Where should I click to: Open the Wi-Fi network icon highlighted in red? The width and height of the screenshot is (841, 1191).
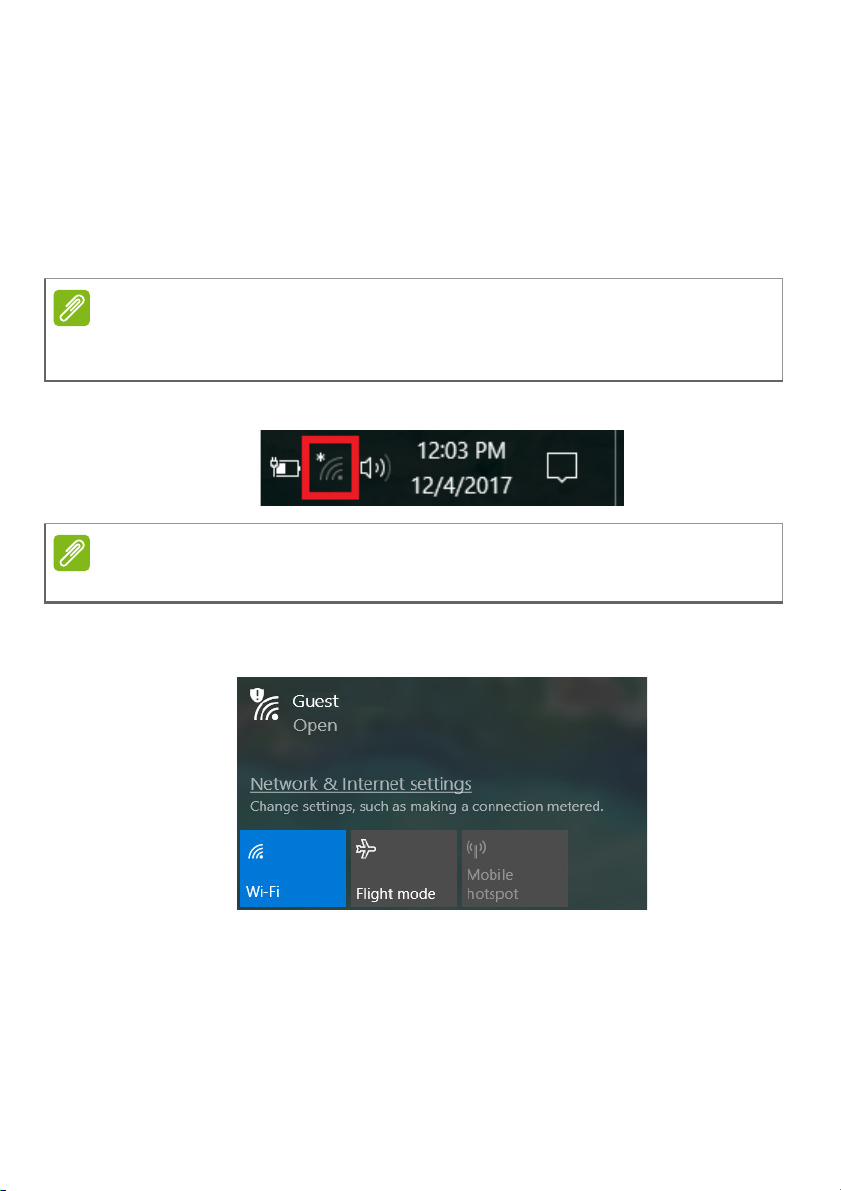(x=330, y=468)
